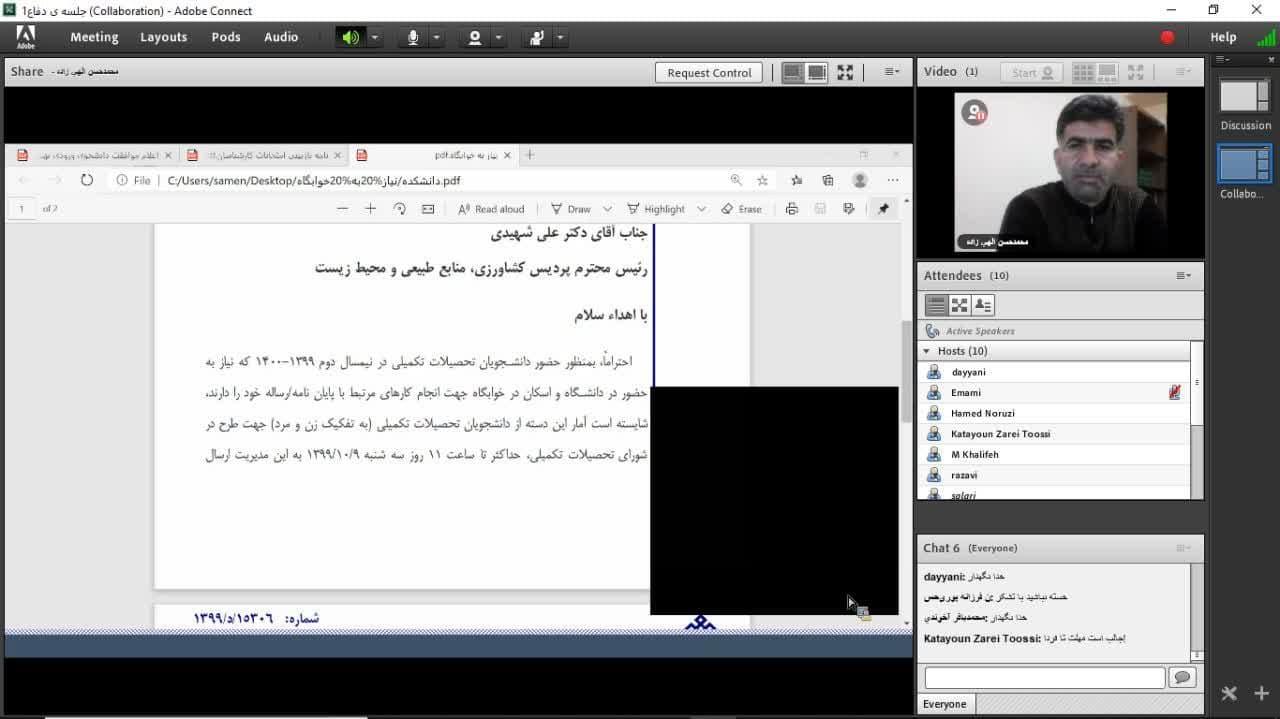Viewport: 1280px width, 719px height.
Task: Toggle the microphone icon
Action: click(412, 38)
